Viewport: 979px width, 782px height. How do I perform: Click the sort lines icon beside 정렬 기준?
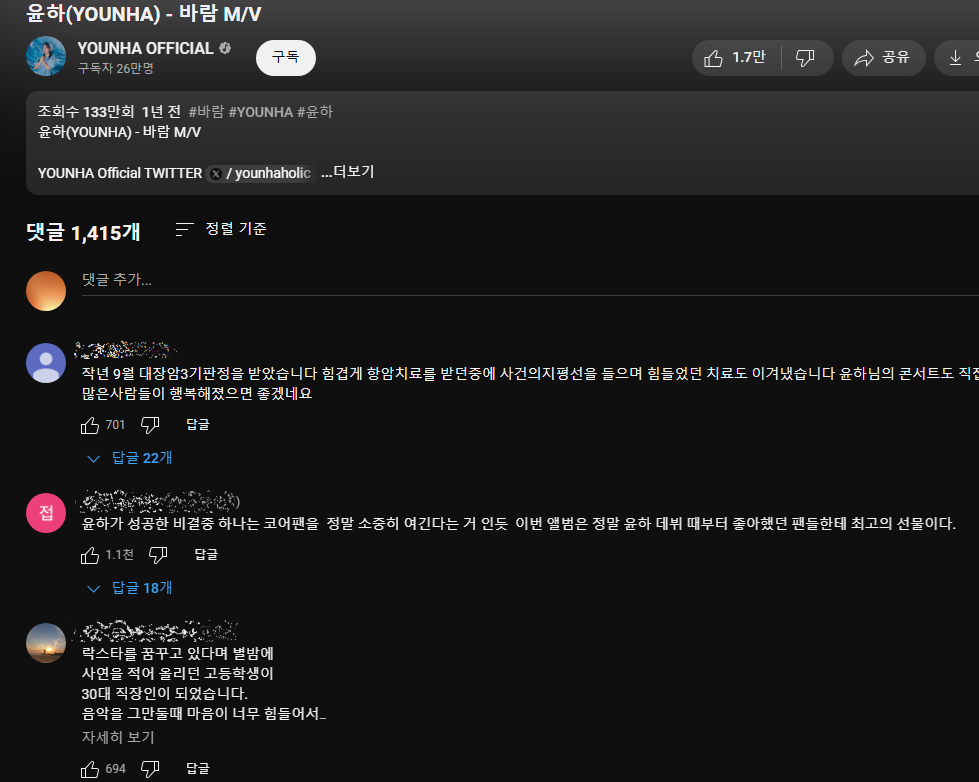coord(184,229)
